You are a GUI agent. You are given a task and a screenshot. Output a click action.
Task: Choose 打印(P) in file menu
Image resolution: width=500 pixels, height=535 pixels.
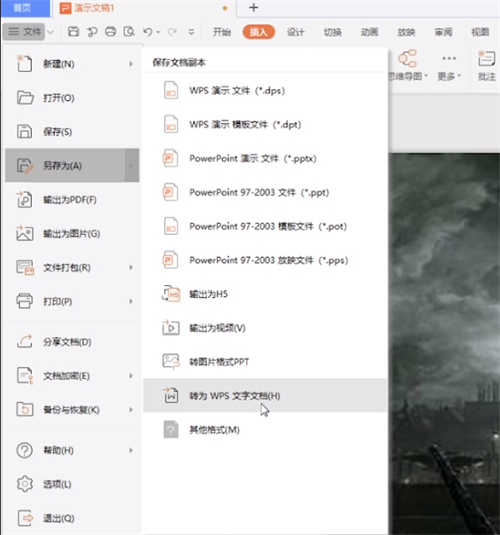[72, 301]
